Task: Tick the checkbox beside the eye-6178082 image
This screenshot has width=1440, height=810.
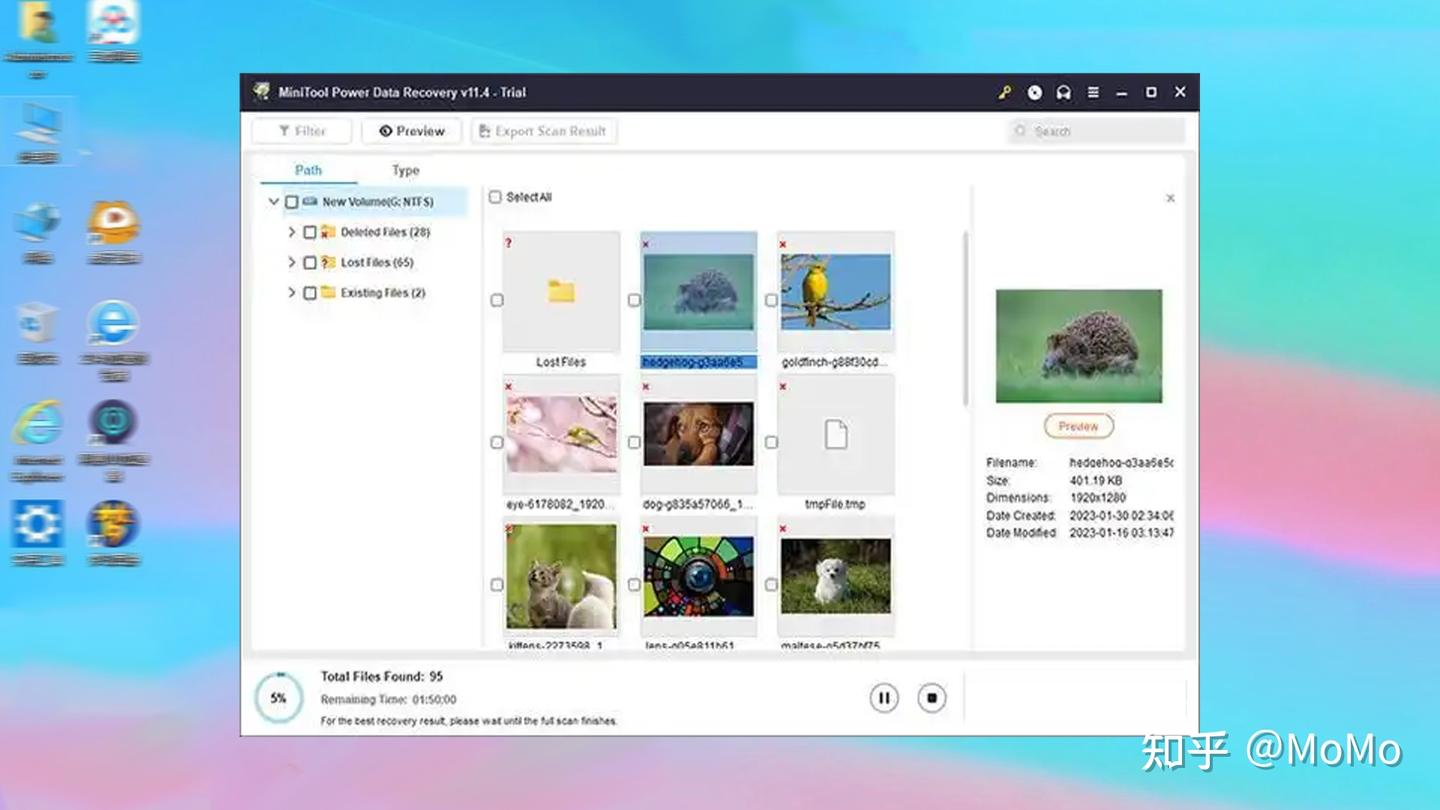Action: (x=497, y=442)
